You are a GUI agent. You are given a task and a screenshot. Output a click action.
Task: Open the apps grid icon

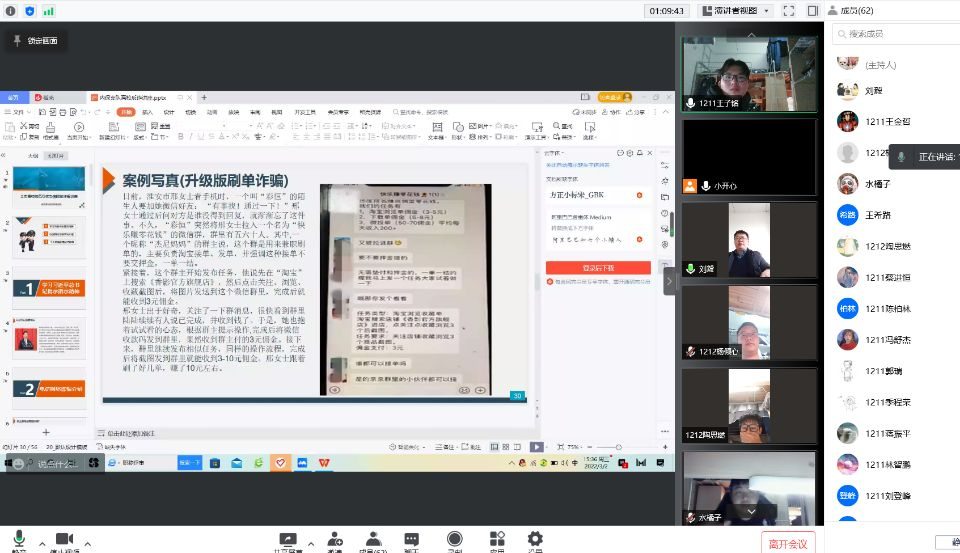[x=497, y=539]
